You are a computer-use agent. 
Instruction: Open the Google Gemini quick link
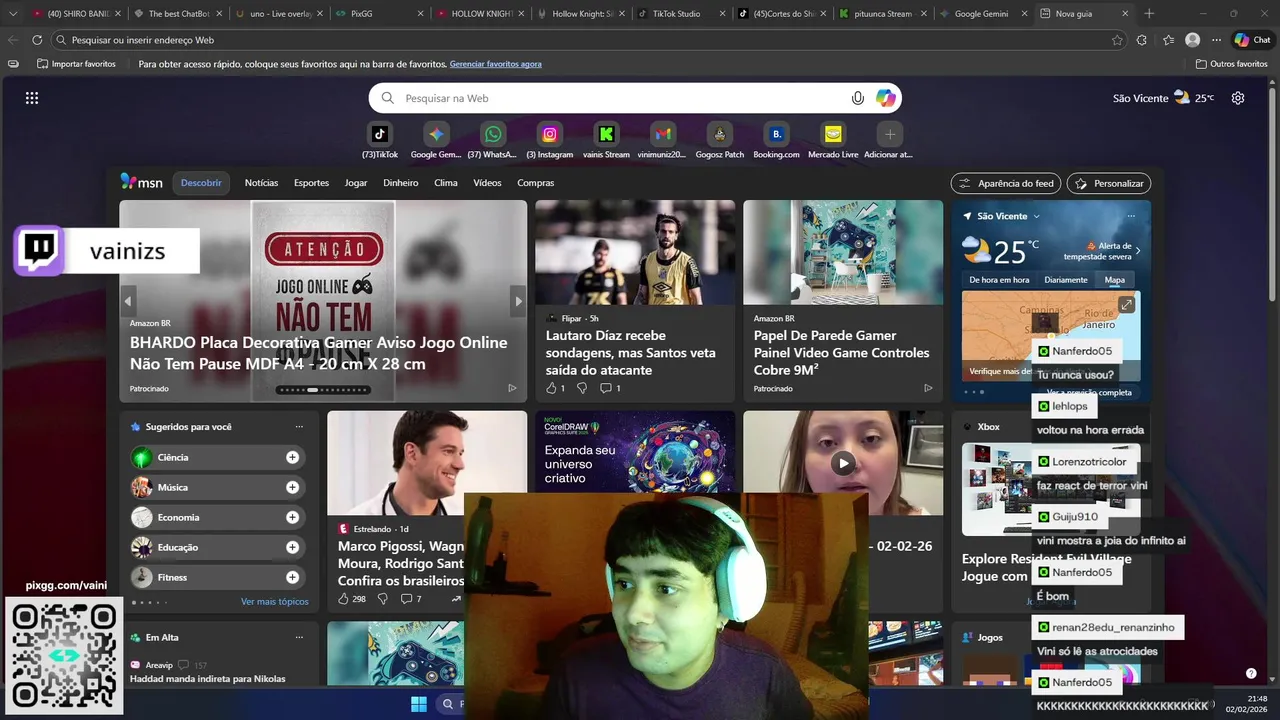point(436,134)
